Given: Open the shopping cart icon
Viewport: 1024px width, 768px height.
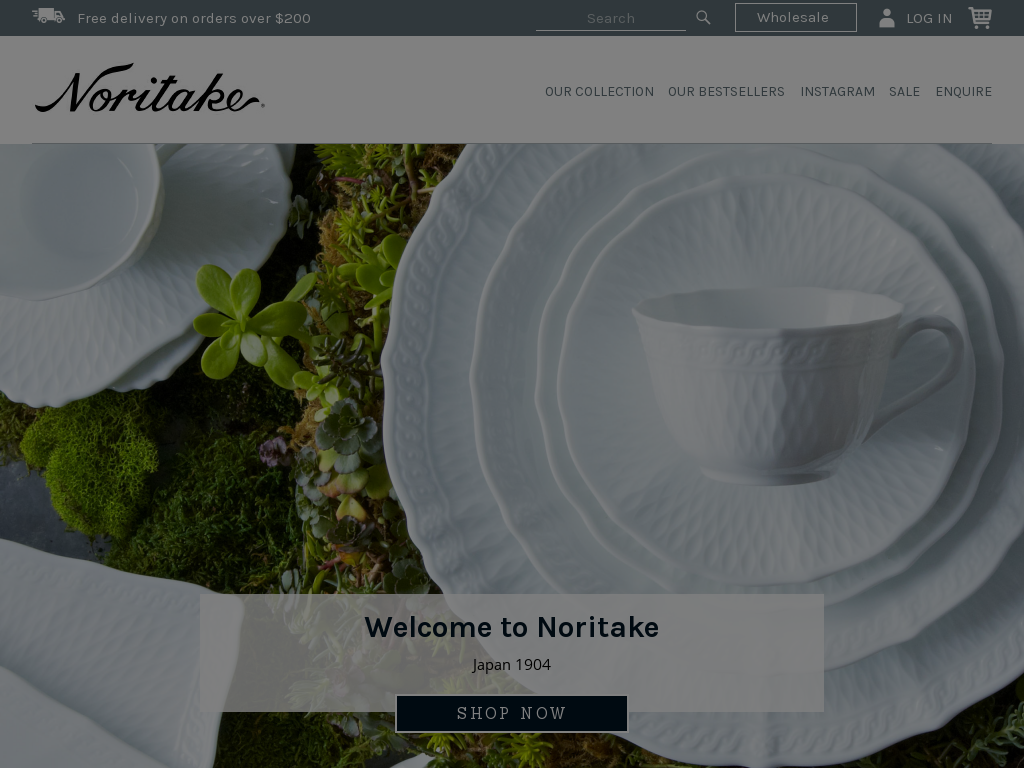Looking at the screenshot, I should pyautogui.click(x=980, y=18).
